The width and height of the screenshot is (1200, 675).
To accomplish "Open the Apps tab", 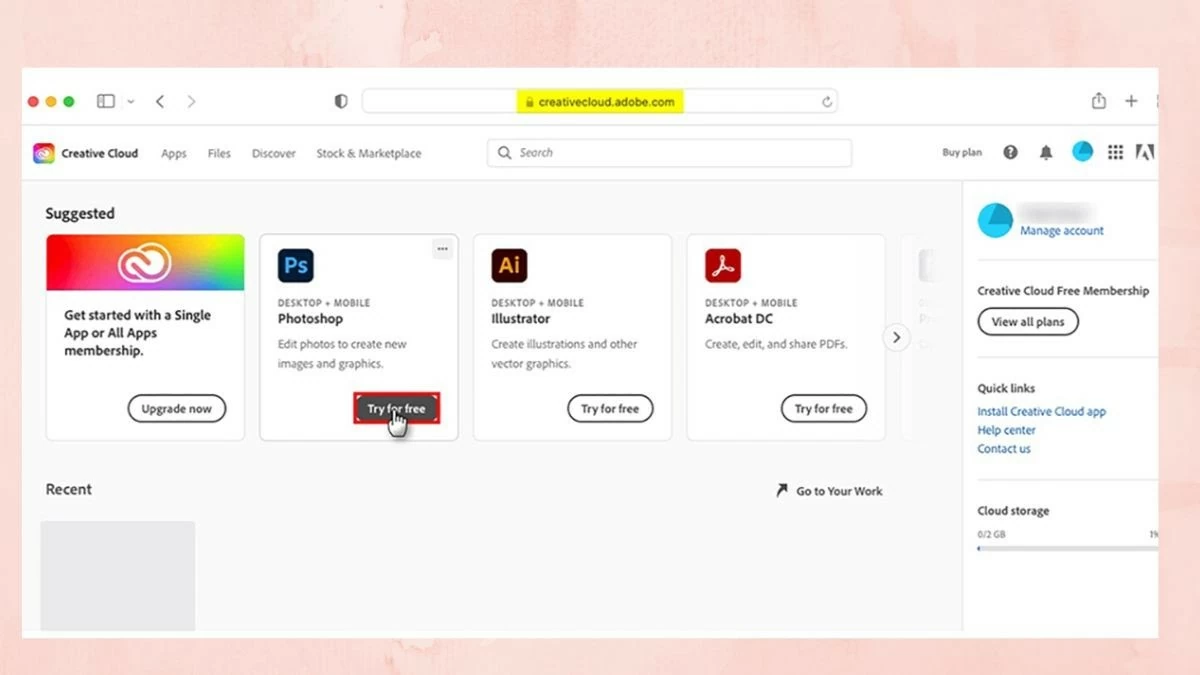I will click(174, 154).
